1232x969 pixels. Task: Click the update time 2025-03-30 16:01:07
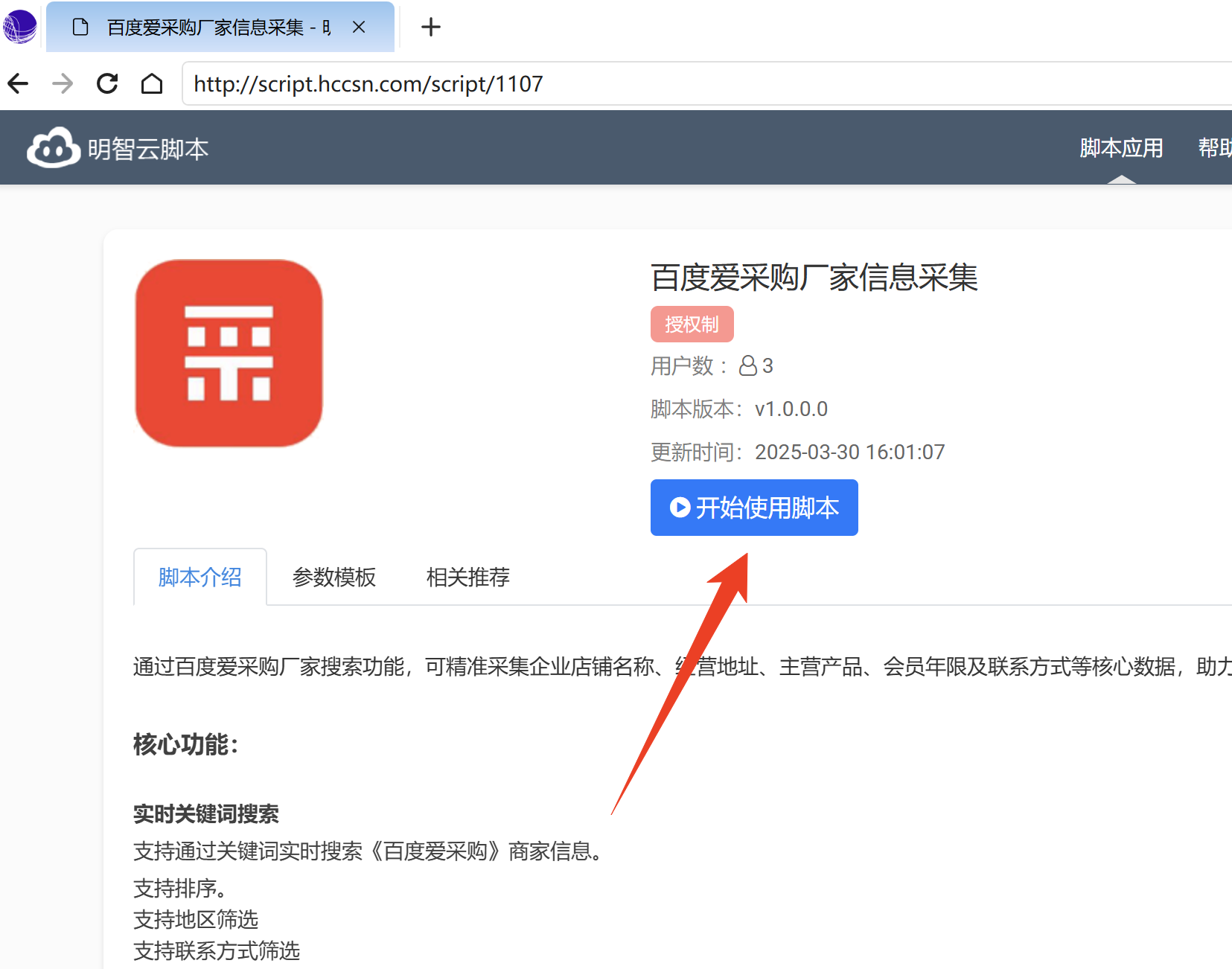pos(850,452)
